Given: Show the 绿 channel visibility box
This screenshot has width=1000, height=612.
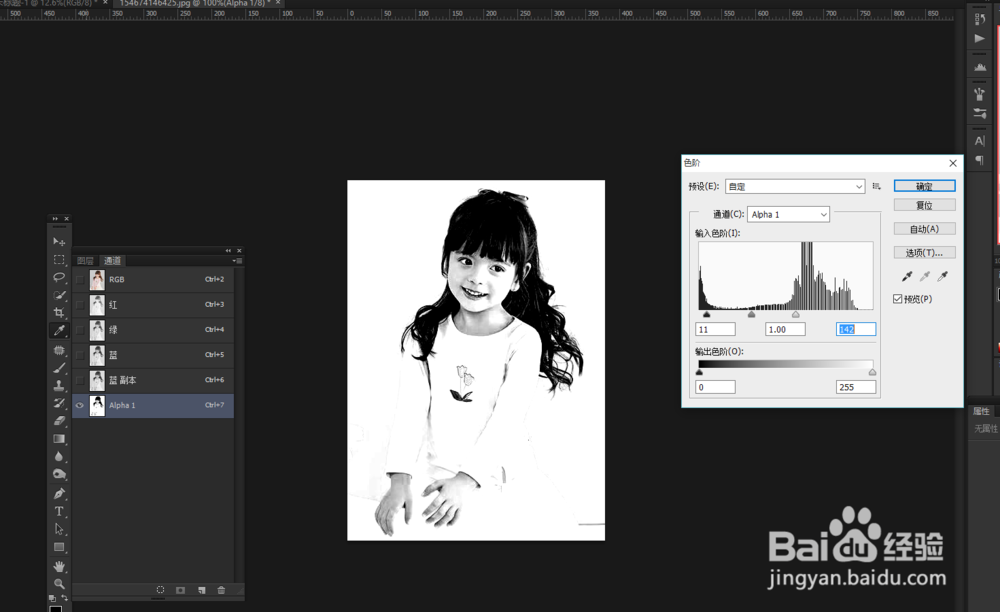Looking at the screenshot, I should pos(80,330).
